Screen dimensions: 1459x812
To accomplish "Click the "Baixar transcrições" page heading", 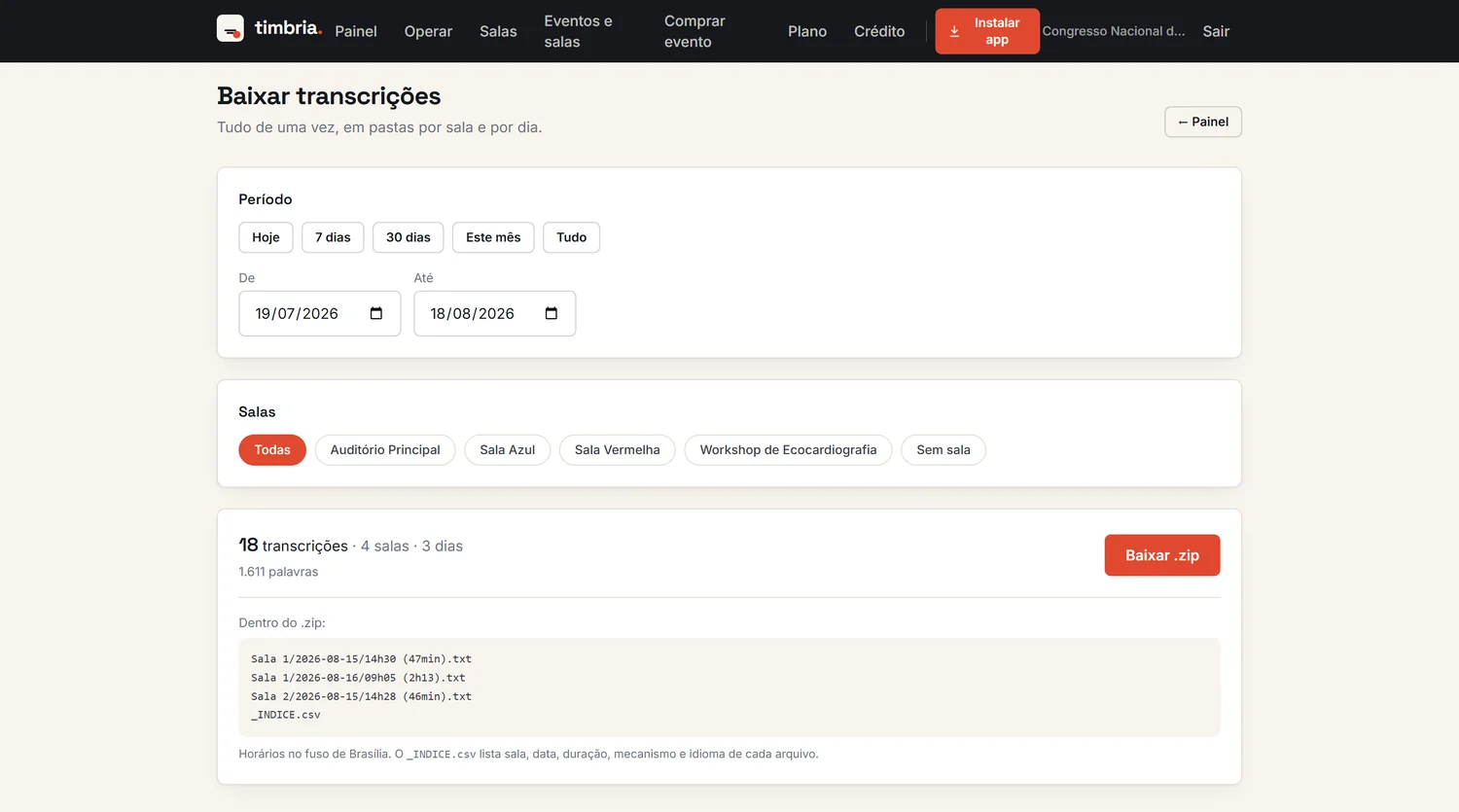I will pyautogui.click(x=329, y=96).
